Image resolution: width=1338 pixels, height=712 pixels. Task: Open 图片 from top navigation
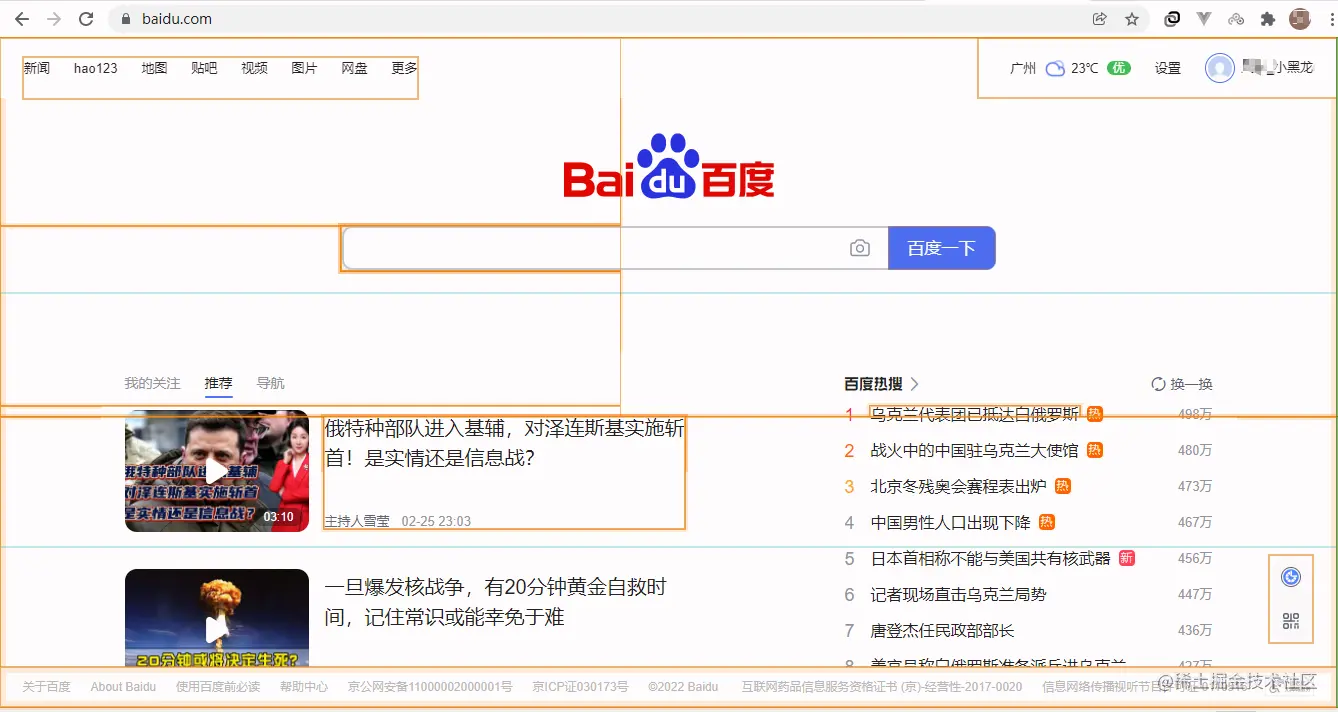304,68
